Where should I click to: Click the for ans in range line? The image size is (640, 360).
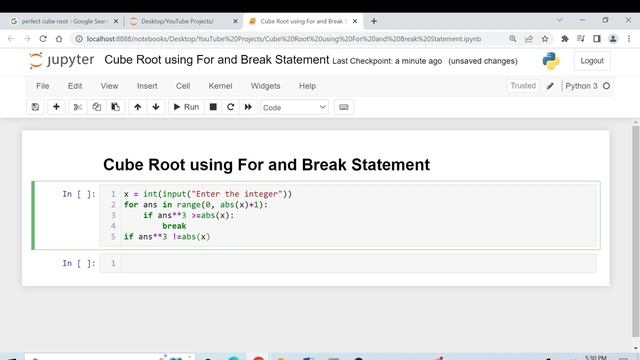[196, 204]
